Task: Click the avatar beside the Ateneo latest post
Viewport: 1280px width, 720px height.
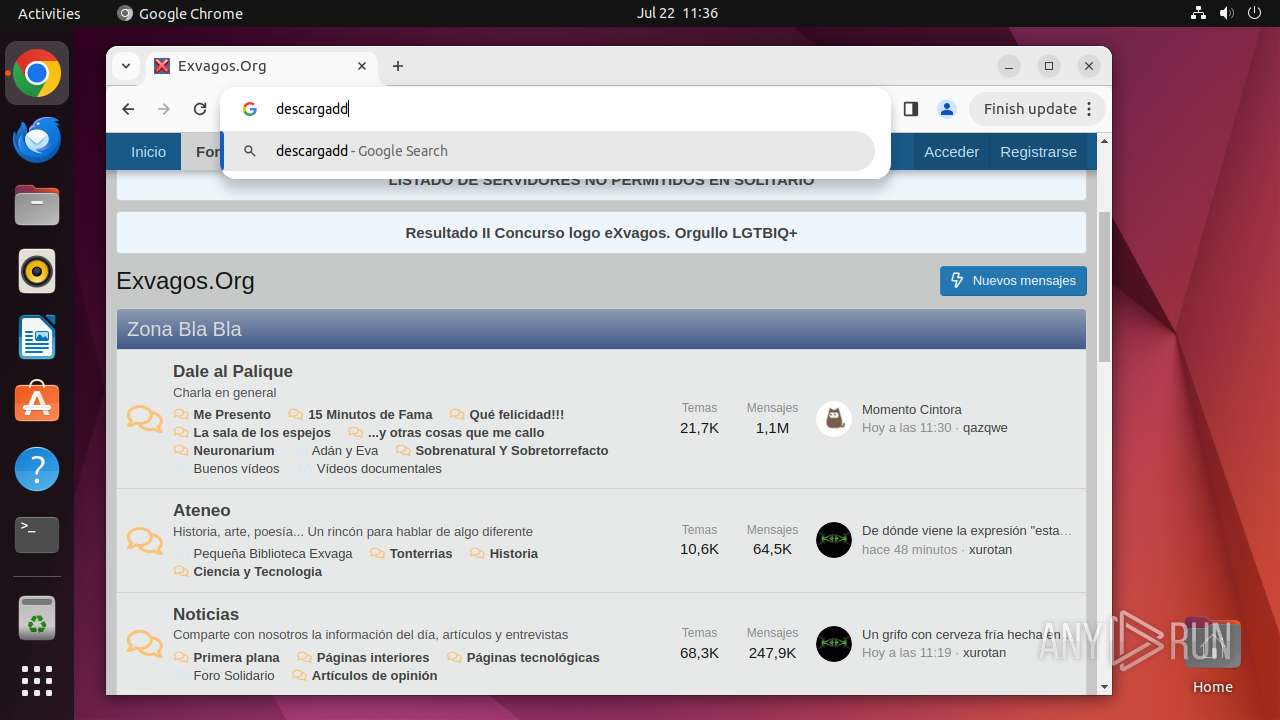Action: pyautogui.click(x=834, y=540)
